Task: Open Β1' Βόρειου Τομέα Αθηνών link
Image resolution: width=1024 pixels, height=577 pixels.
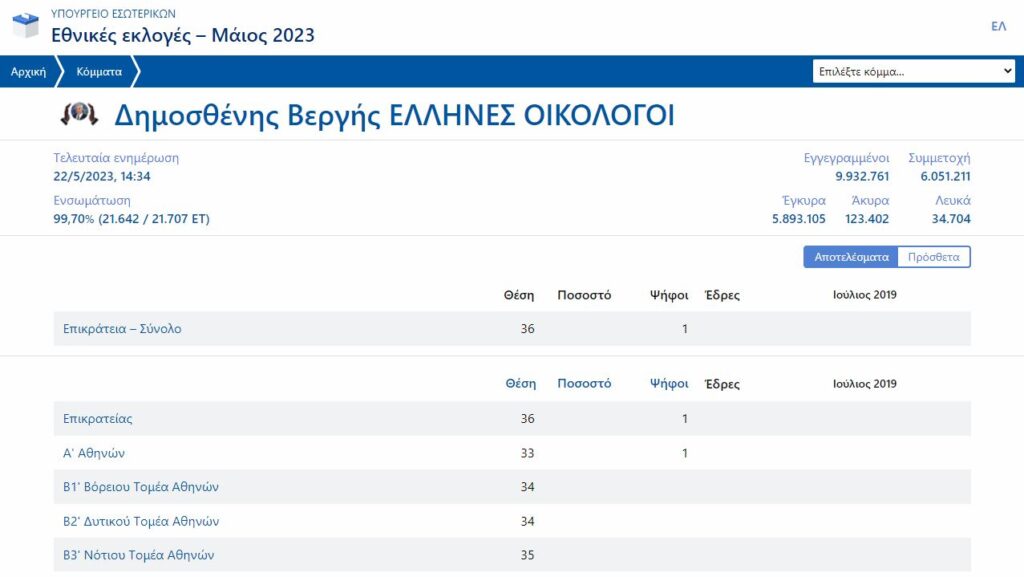Action: (140, 487)
